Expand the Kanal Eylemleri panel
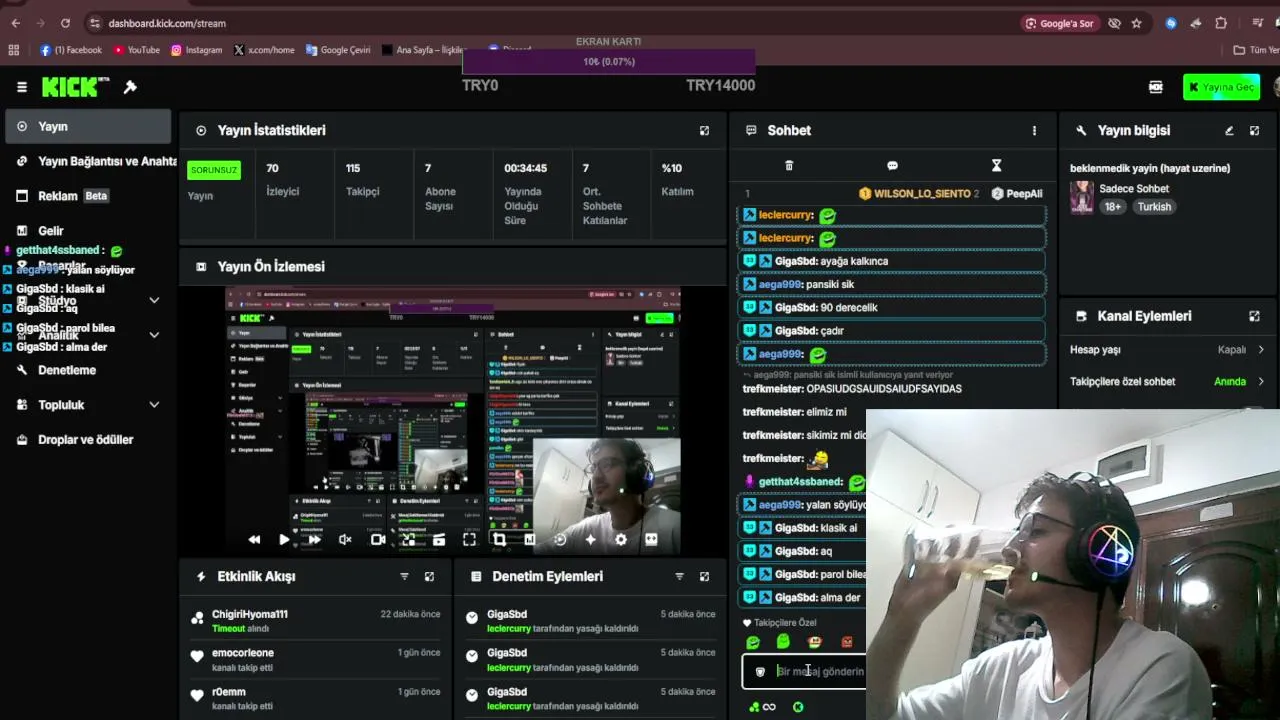Image resolution: width=1280 pixels, height=720 pixels. [x=1254, y=316]
